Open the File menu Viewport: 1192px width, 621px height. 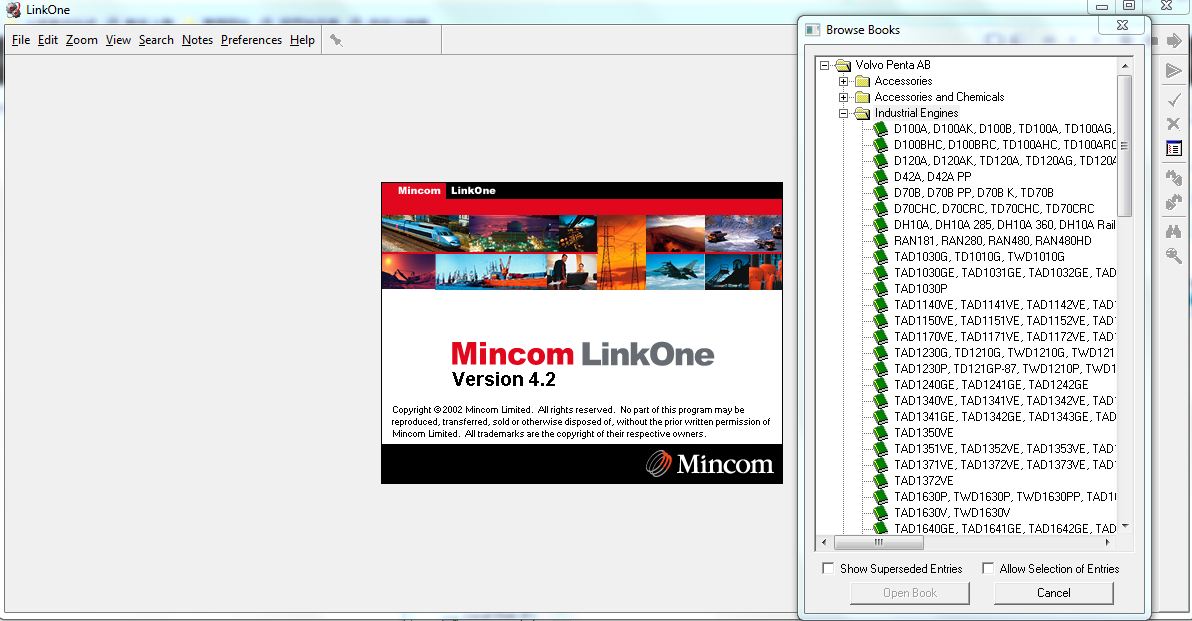pos(21,40)
